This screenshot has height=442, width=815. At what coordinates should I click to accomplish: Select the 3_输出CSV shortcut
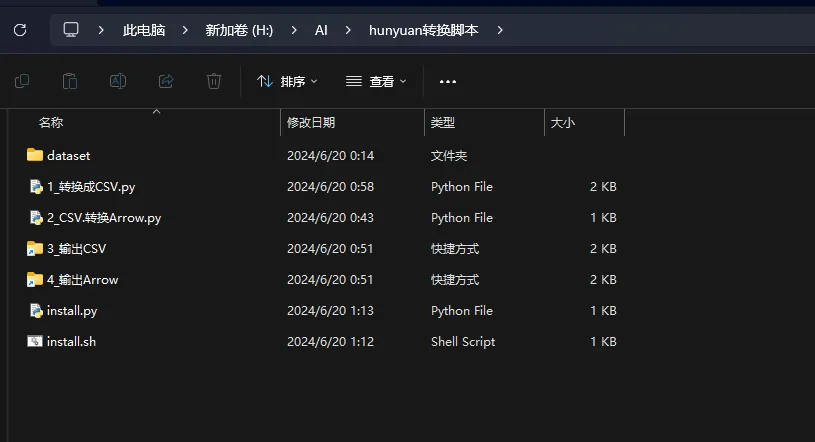76,248
